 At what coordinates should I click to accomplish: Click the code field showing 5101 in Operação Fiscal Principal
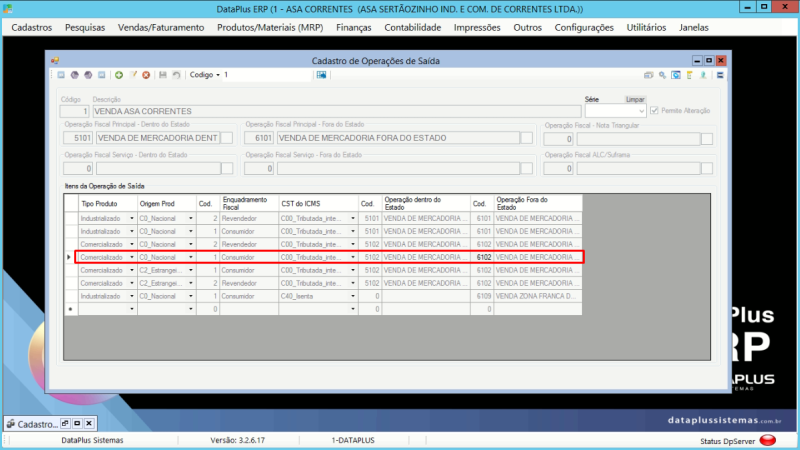click(x=78, y=138)
